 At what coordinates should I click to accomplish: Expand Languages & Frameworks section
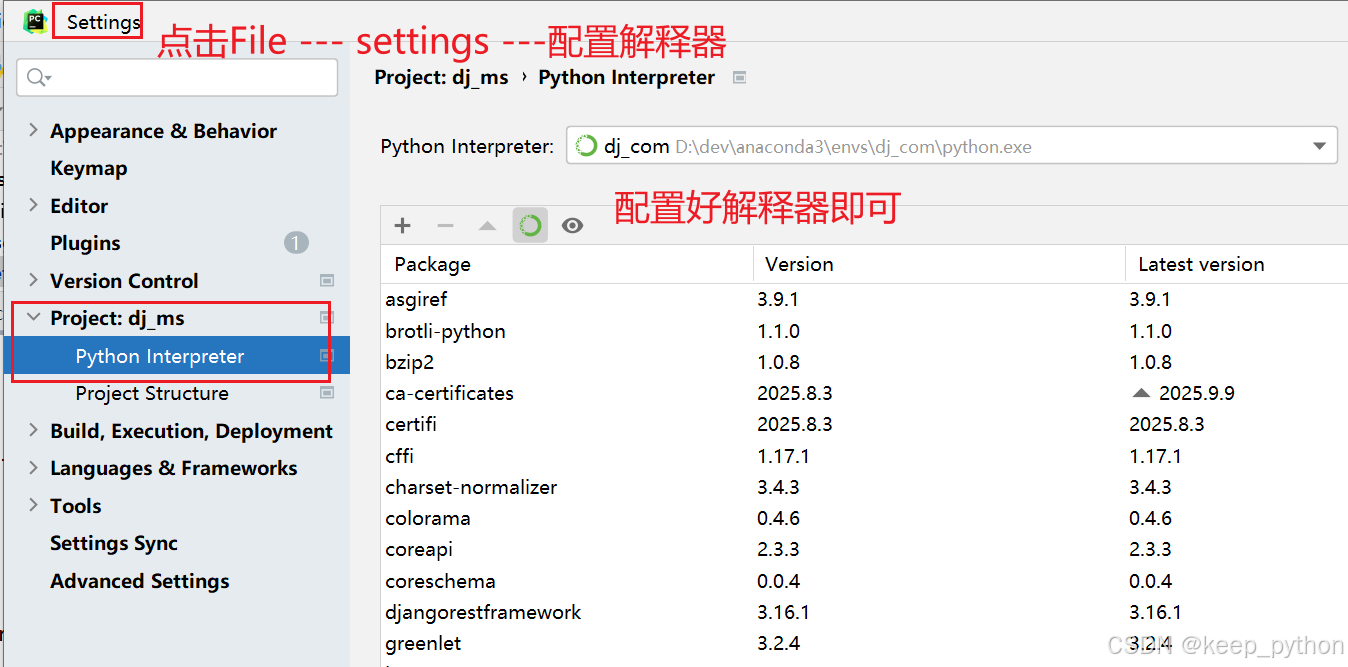tap(33, 468)
